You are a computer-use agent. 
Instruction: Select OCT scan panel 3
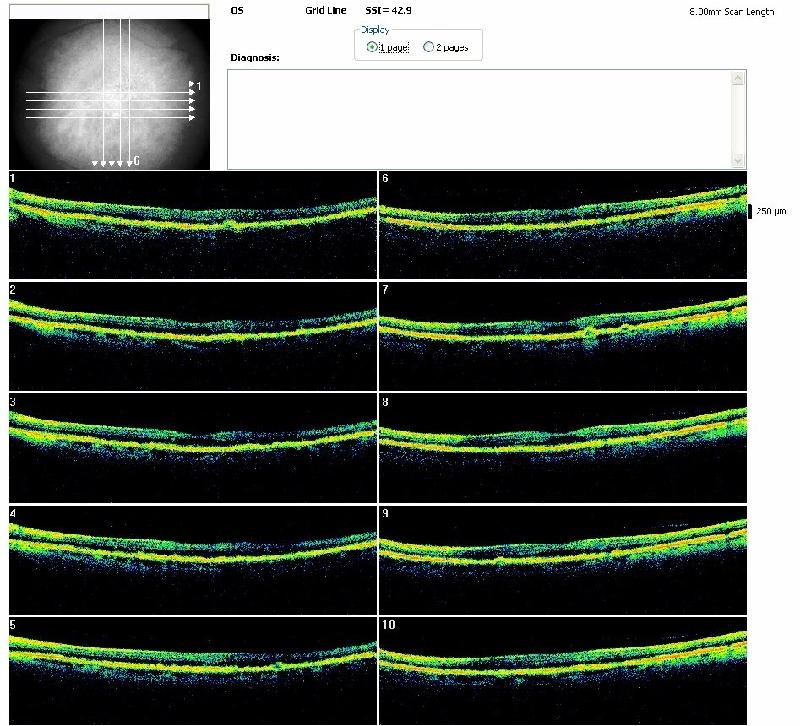pyautogui.click(x=193, y=447)
